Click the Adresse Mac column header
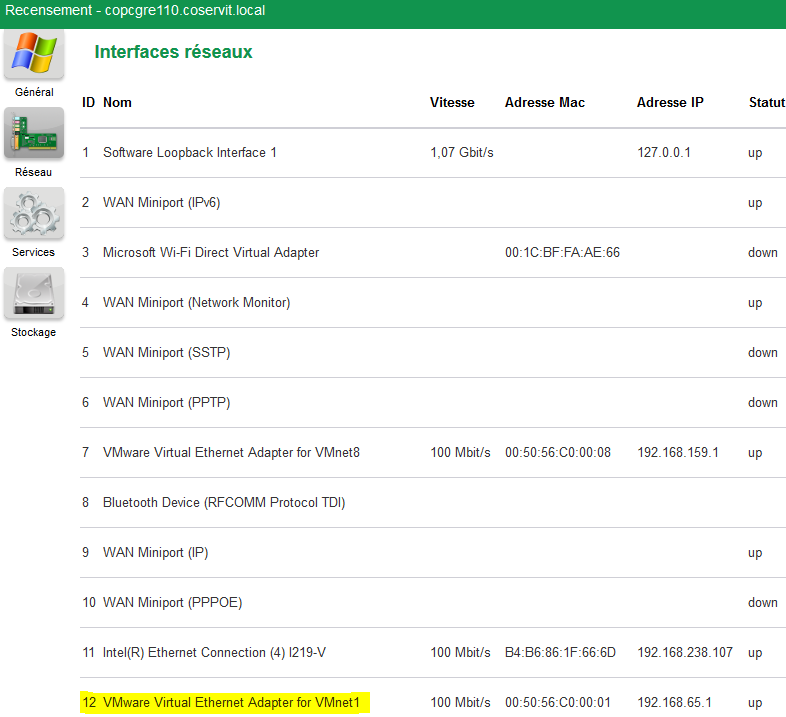The width and height of the screenshot is (786, 717). (x=545, y=102)
